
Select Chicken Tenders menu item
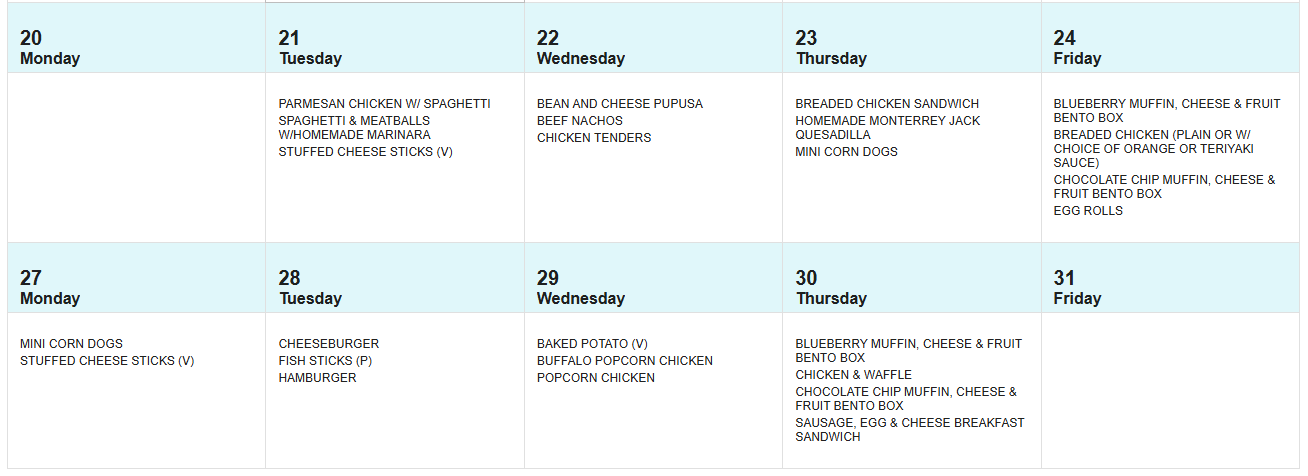[593, 138]
